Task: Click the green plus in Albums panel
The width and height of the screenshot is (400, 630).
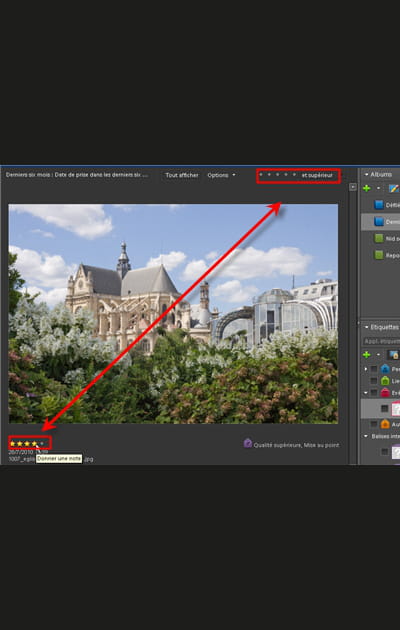Action: pyautogui.click(x=366, y=188)
